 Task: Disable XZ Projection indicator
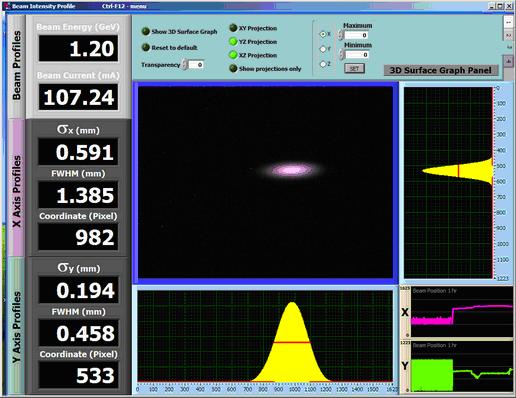(233, 55)
